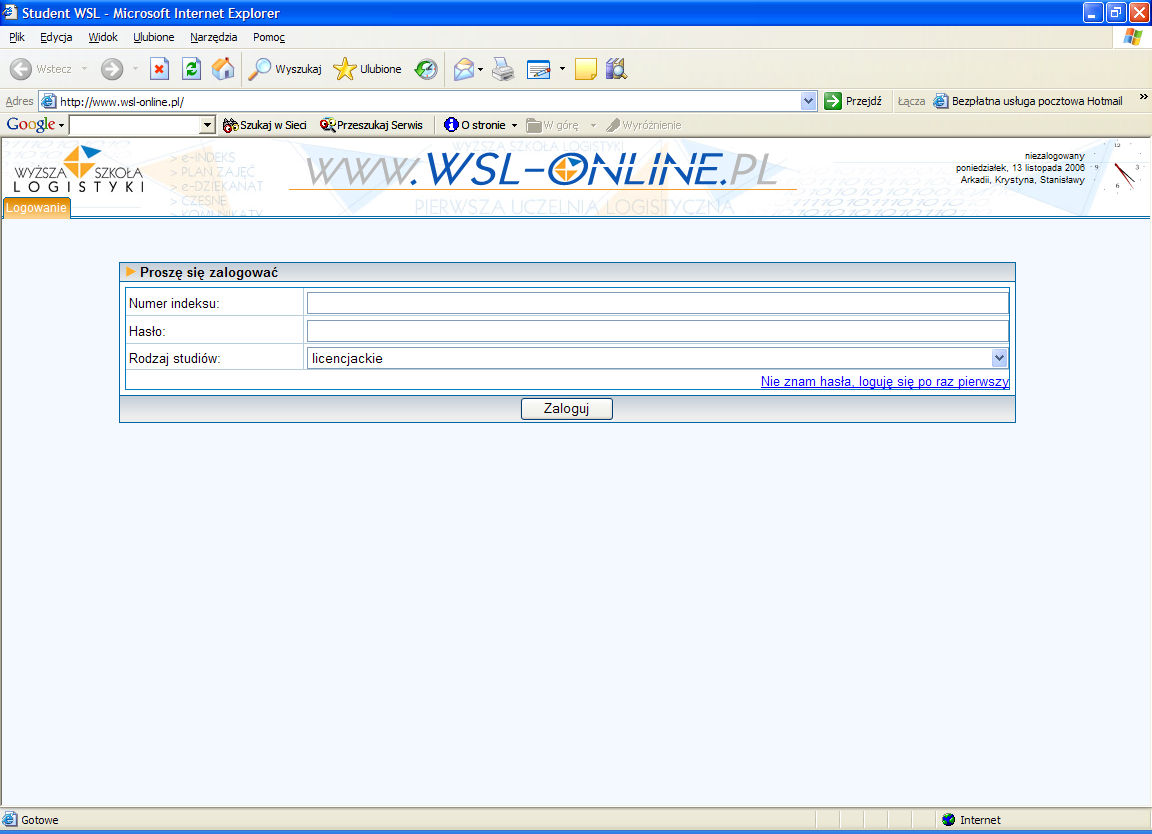Open the Google logo toolbar menu
Image resolution: width=1152 pixels, height=834 pixels.
pyautogui.click(x=35, y=125)
